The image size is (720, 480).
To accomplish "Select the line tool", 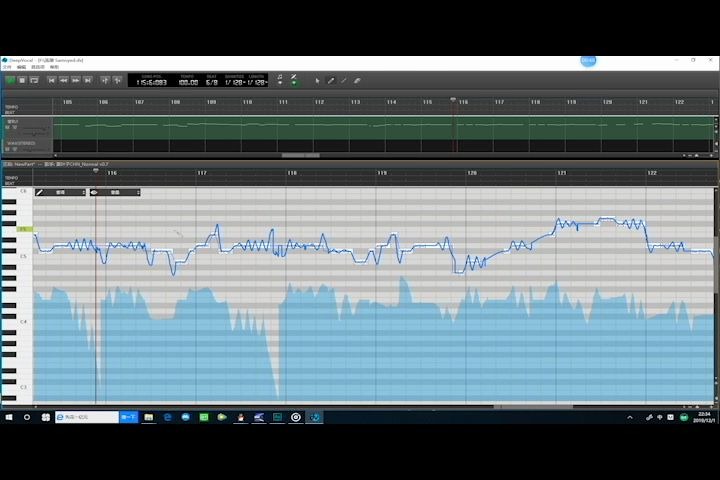I will [343, 81].
